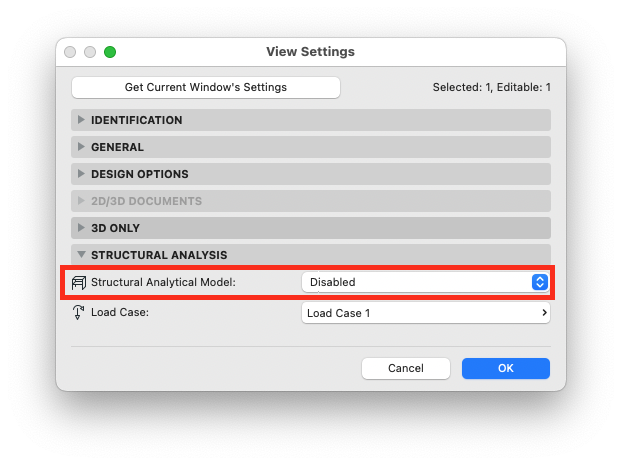Image resolution: width=622 pixels, height=465 pixels.
Task: Expand the IDENTIFICATION panel triangle
Action: [x=81, y=120]
